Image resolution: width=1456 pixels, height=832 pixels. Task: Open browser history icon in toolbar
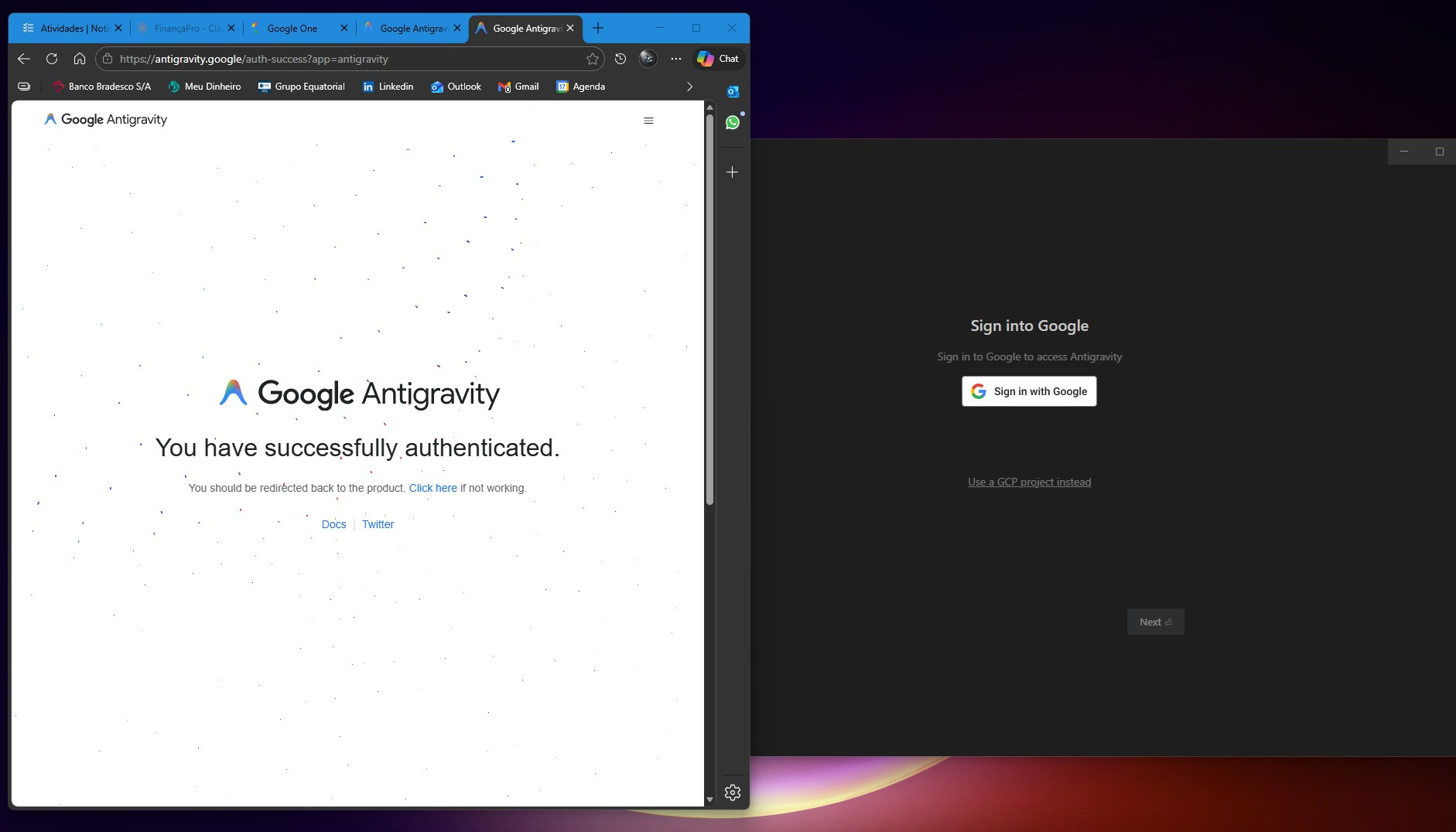(x=620, y=59)
